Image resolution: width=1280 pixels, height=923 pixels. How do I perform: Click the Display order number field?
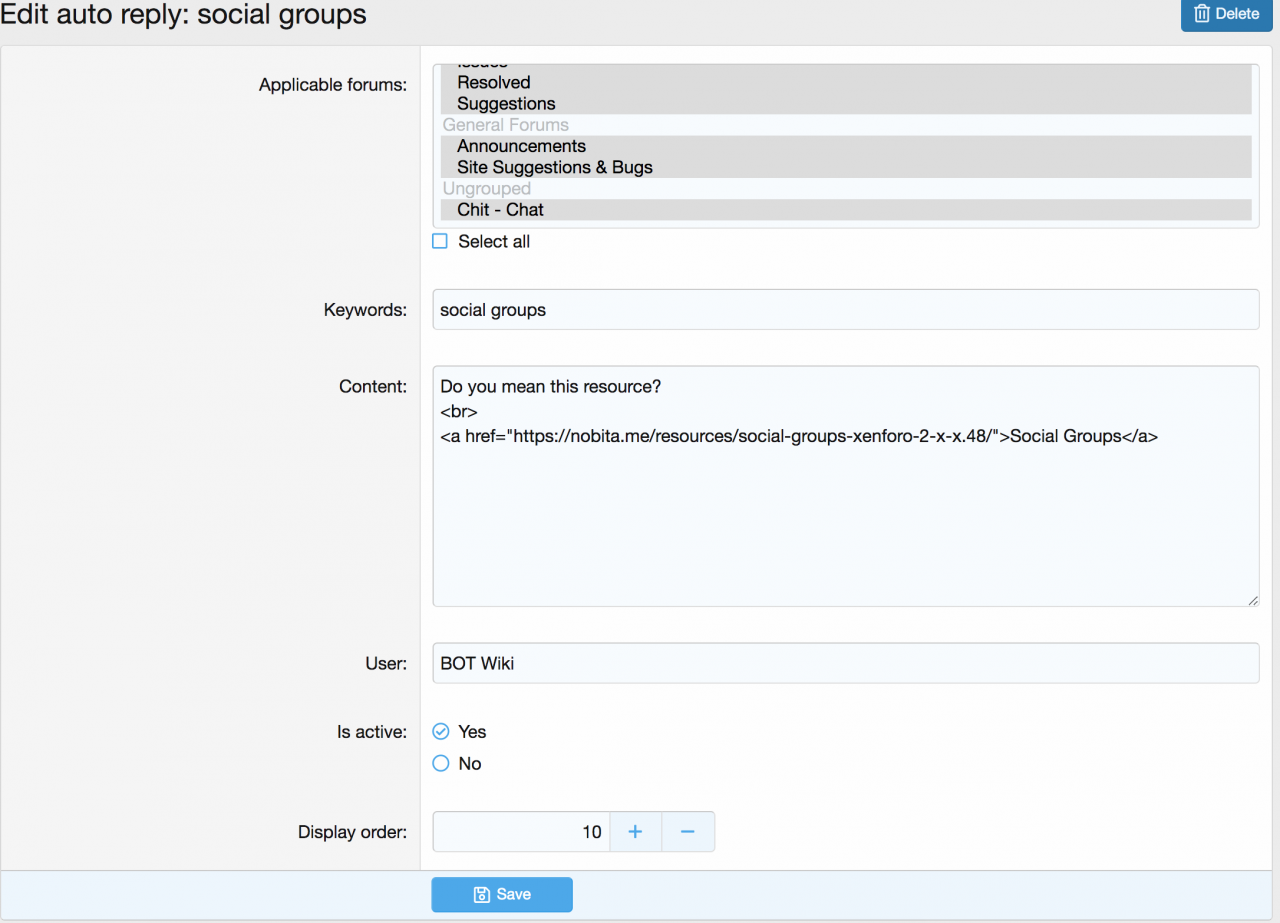(x=521, y=831)
